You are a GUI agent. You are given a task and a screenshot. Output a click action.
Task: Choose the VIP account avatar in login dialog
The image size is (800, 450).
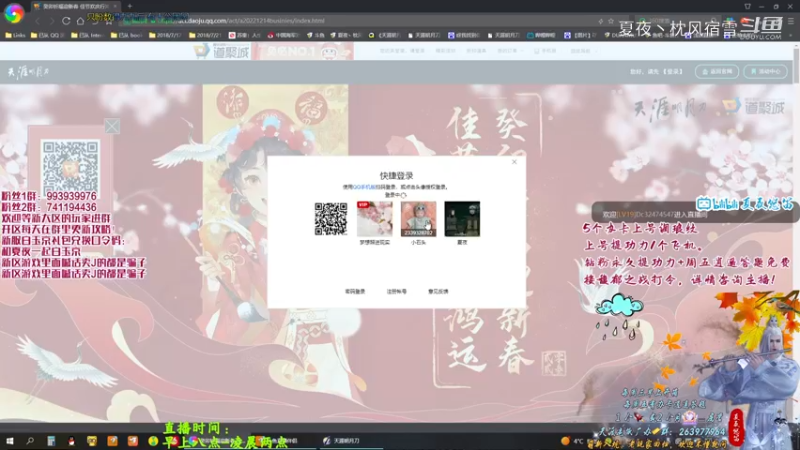(x=374, y=218)
